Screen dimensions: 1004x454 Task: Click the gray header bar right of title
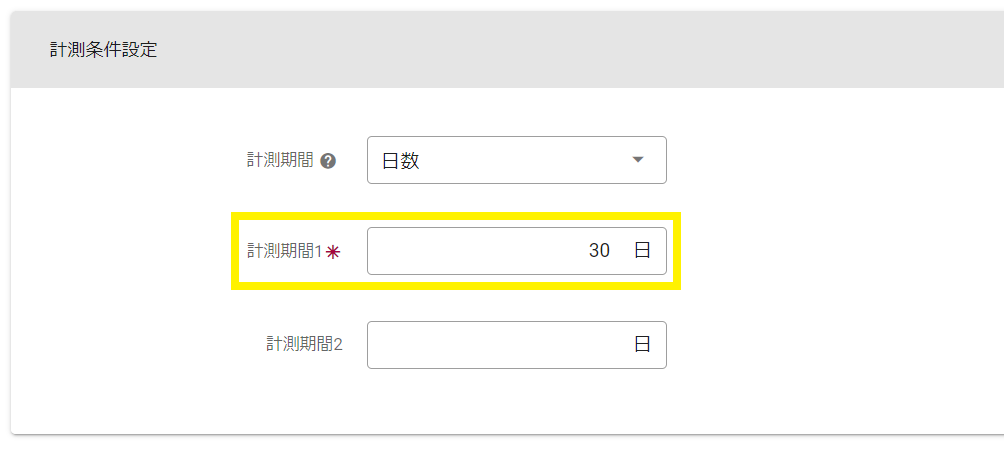(x=600, y=50)
